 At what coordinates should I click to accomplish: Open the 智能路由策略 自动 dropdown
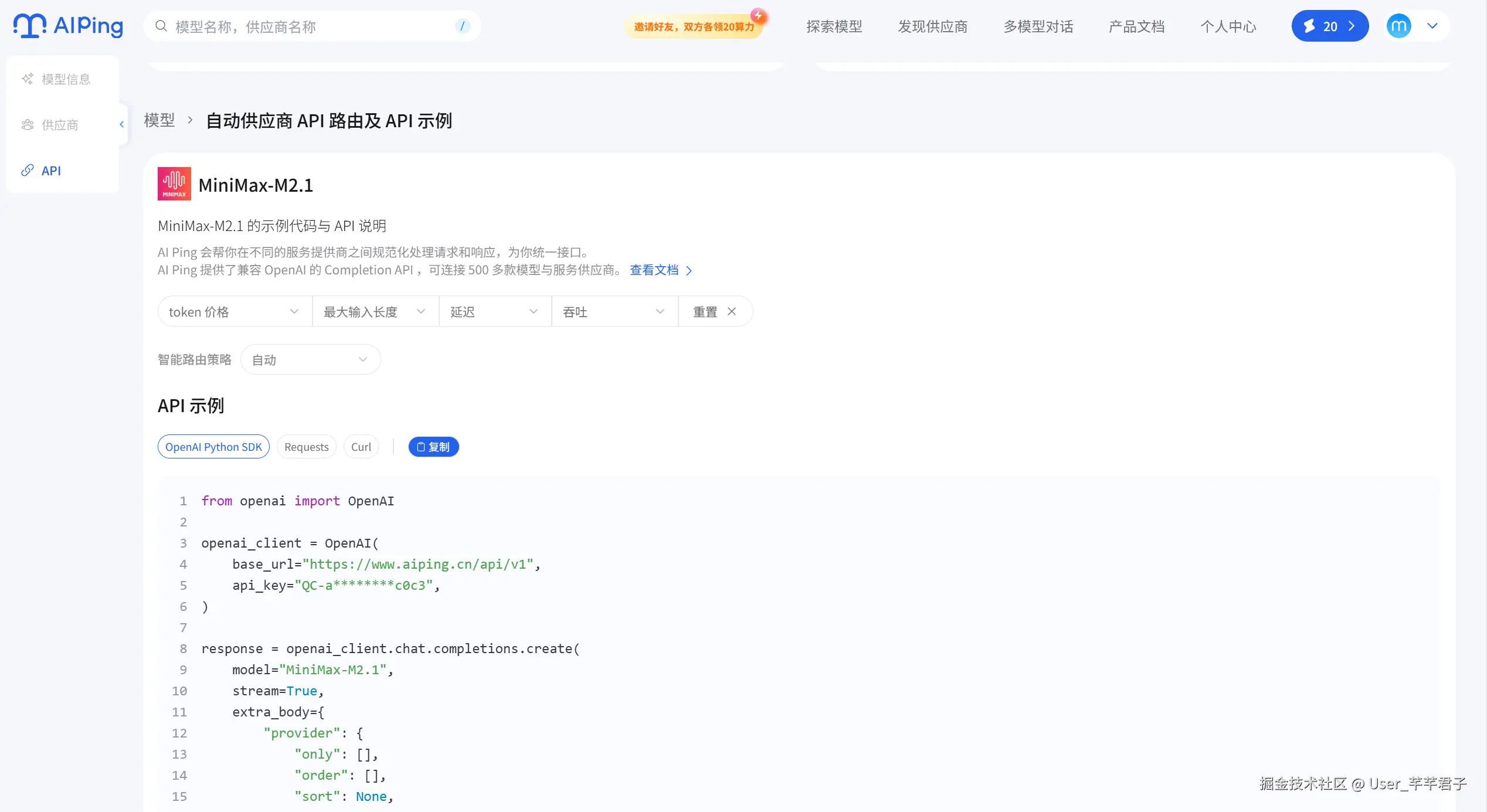[x=310, y=360]
